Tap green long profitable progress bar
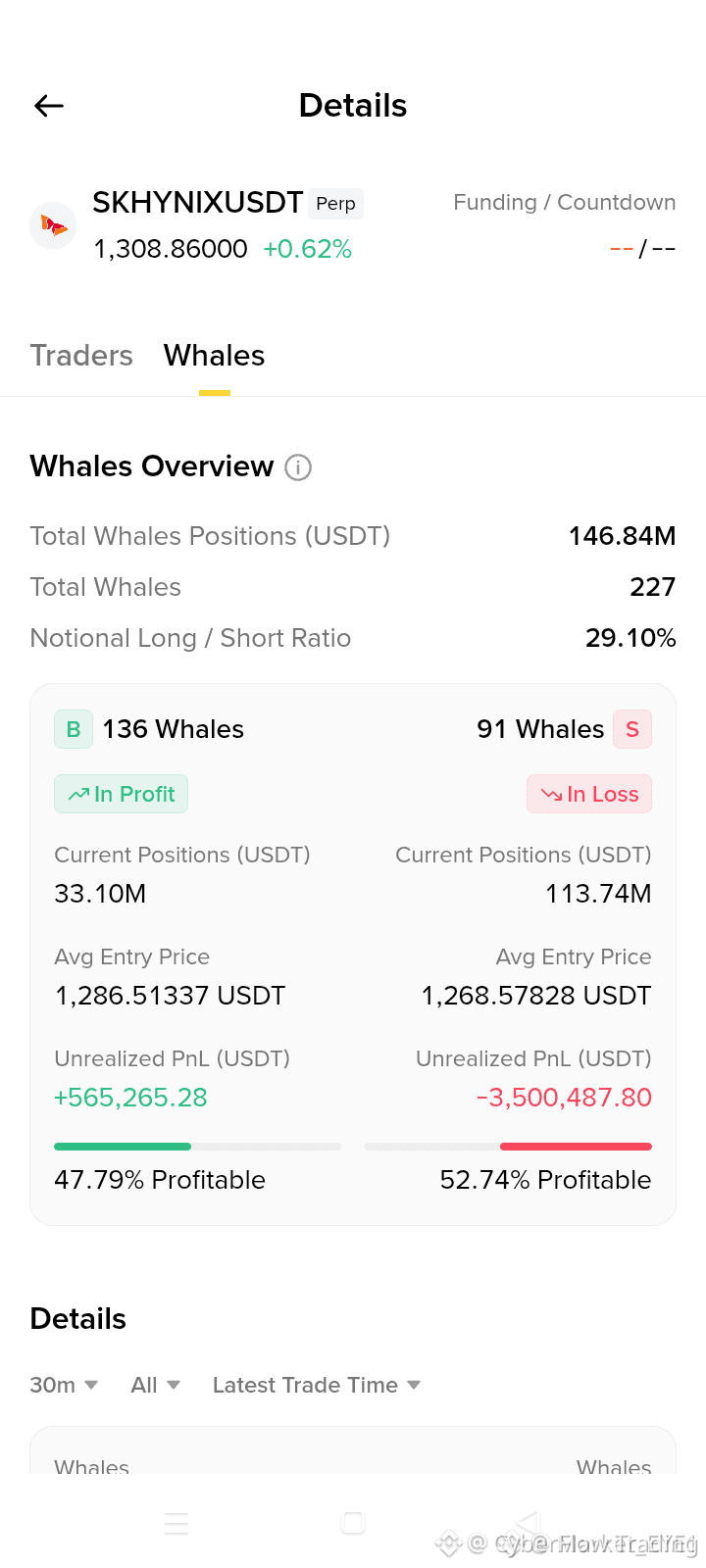 pos(197,1147)
